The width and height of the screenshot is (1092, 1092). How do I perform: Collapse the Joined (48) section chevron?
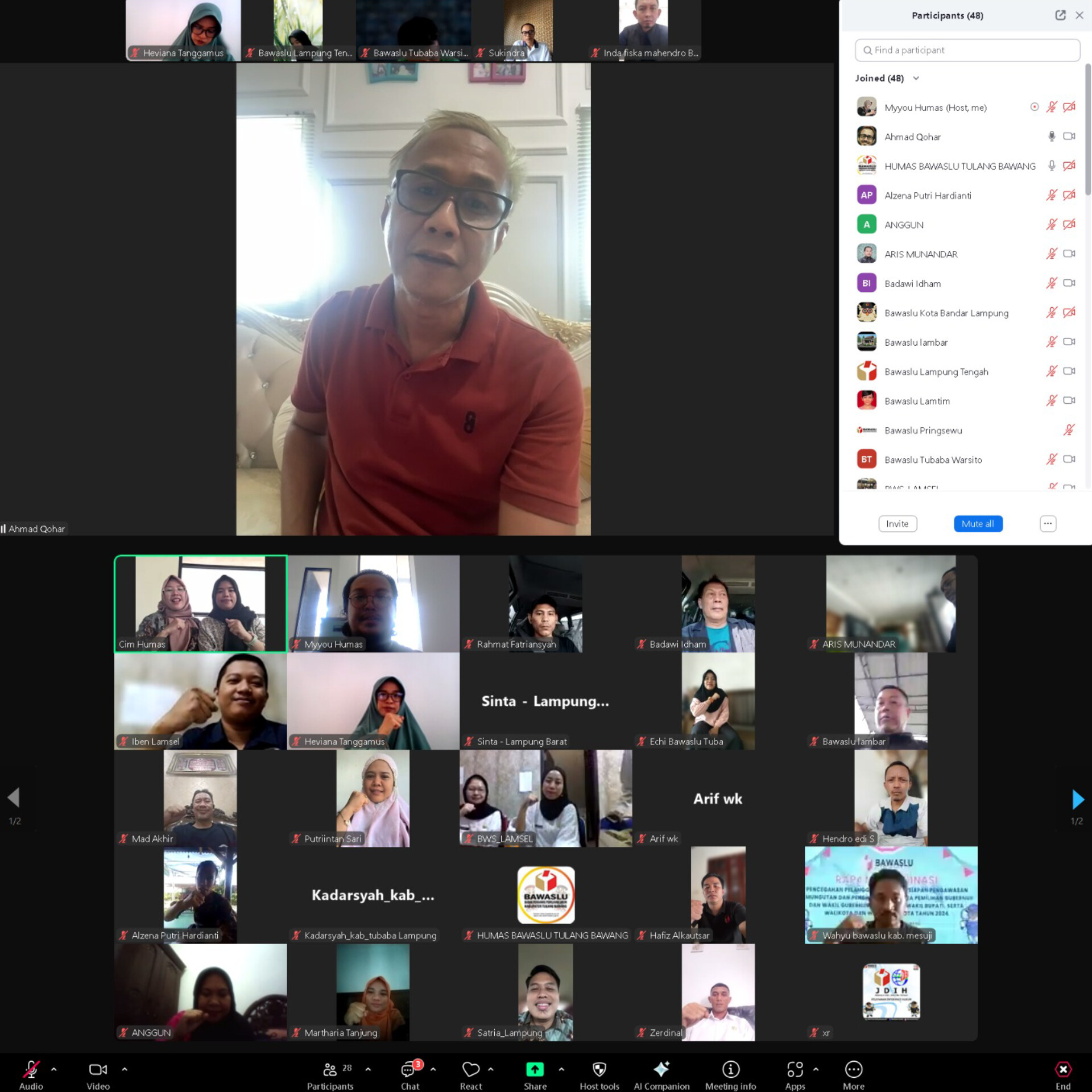click(916, 78)
